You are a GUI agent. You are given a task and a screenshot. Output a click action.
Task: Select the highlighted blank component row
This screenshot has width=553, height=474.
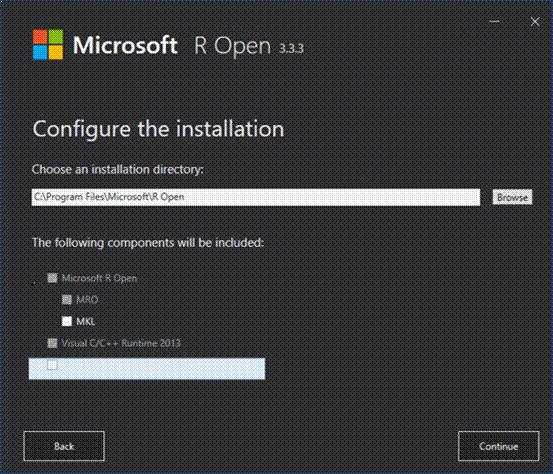tap(147, 369)
